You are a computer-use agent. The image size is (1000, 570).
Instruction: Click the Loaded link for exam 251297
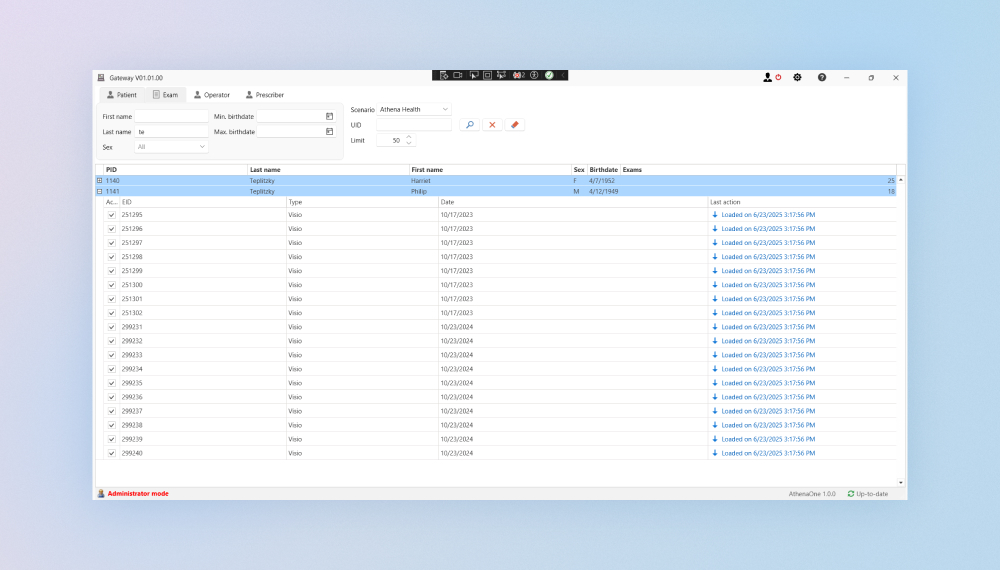[x=768, y=243]
